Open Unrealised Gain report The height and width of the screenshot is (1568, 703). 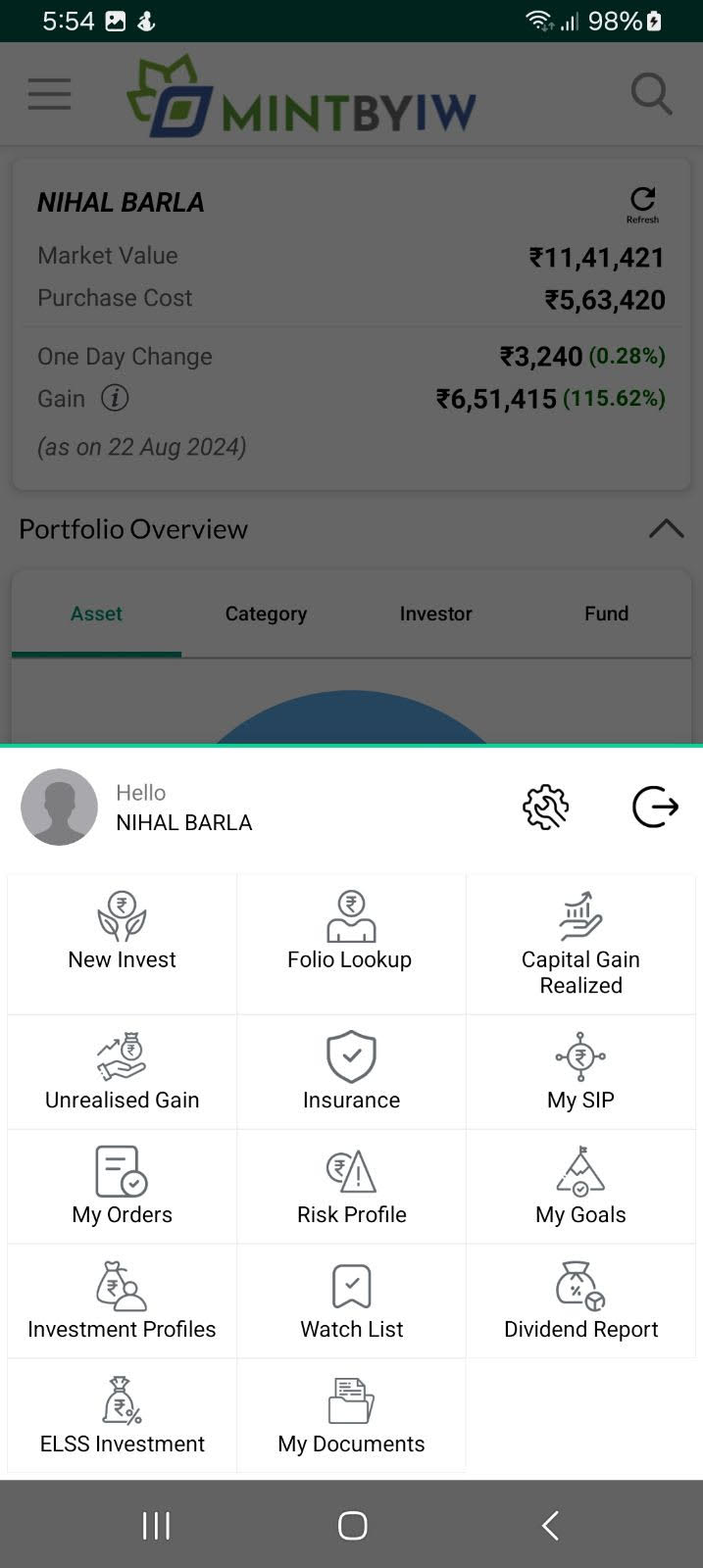point(122,1072)
